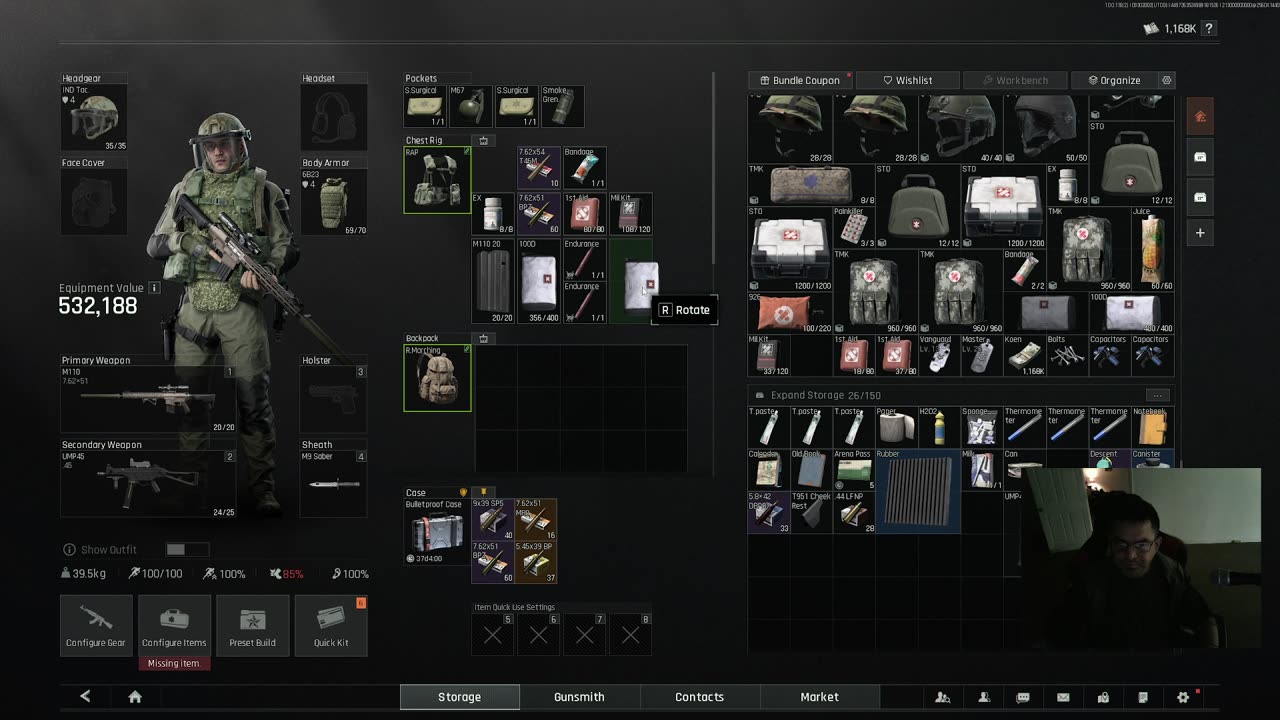Open the second storage page tab
The height and width of the screenshot is (720, 1280).
pos(1200,156)
